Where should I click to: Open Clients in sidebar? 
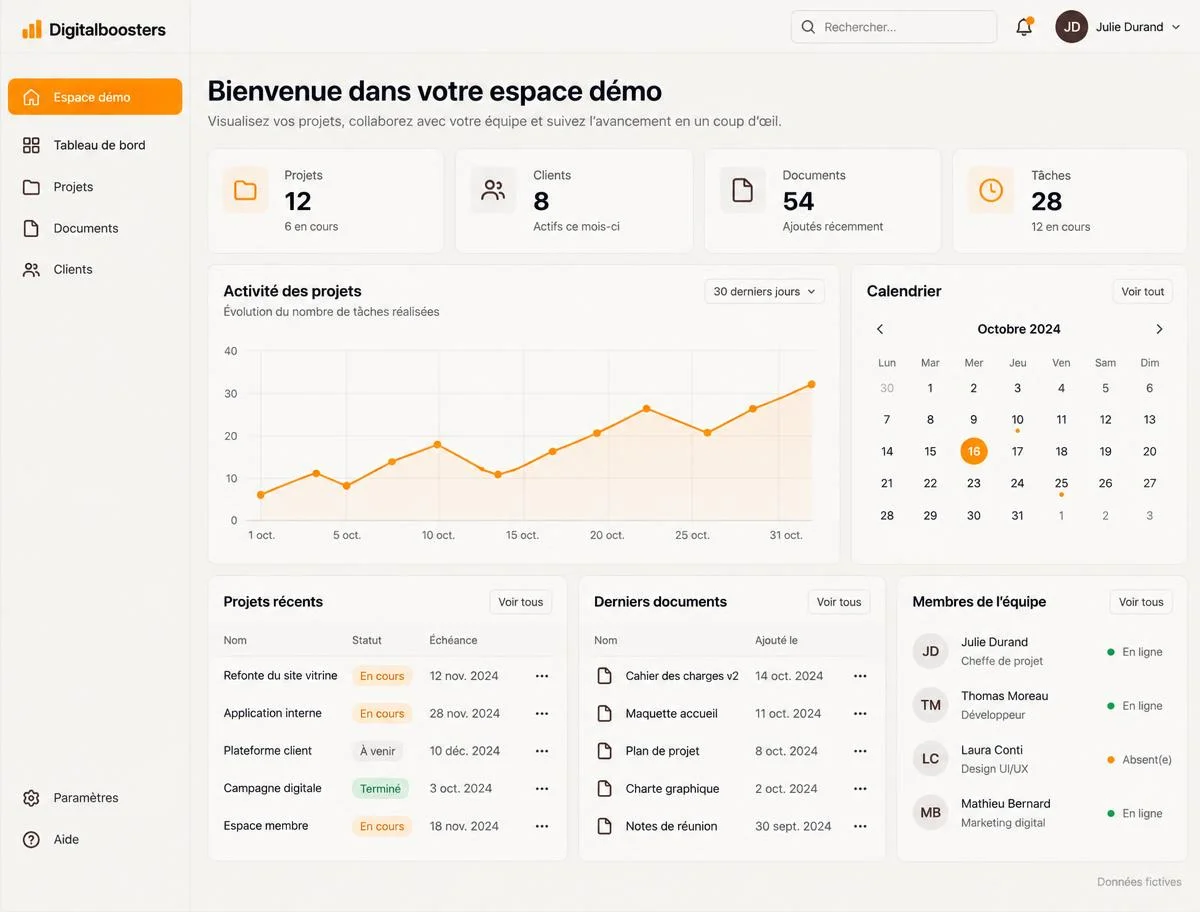click(x=95, y=269)
